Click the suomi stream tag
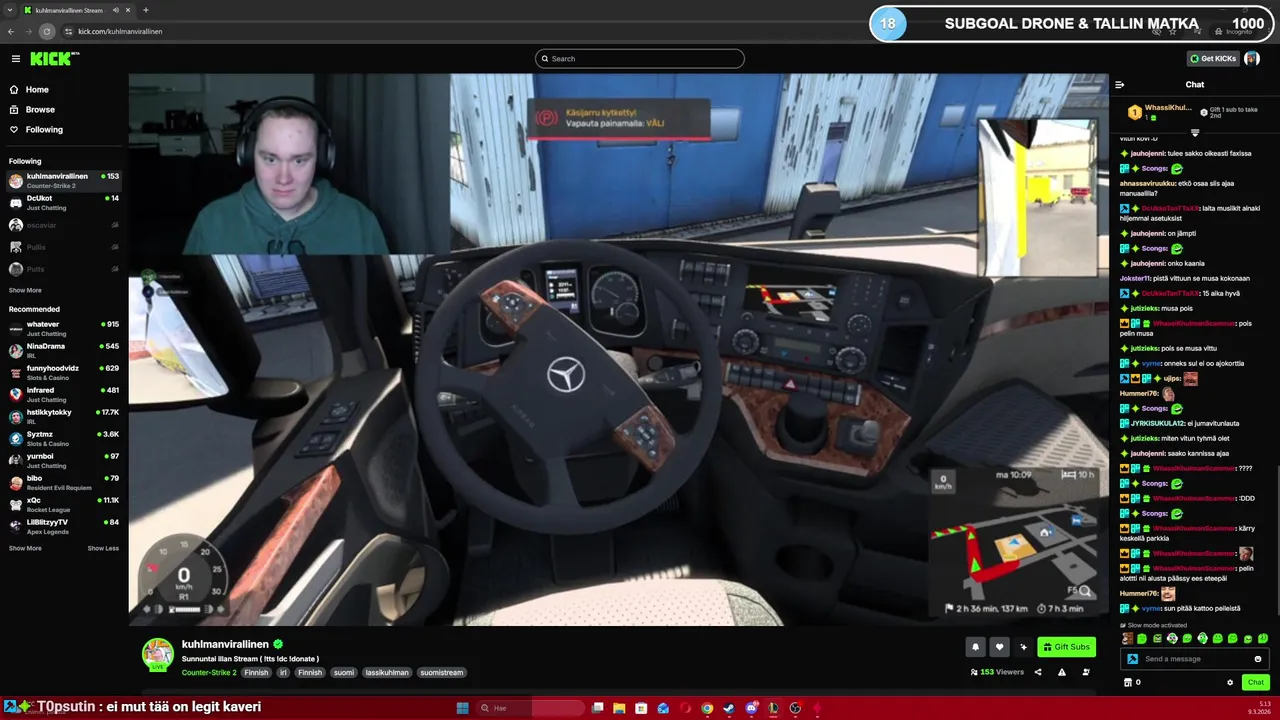The image size is (1280, 720). 344,673
